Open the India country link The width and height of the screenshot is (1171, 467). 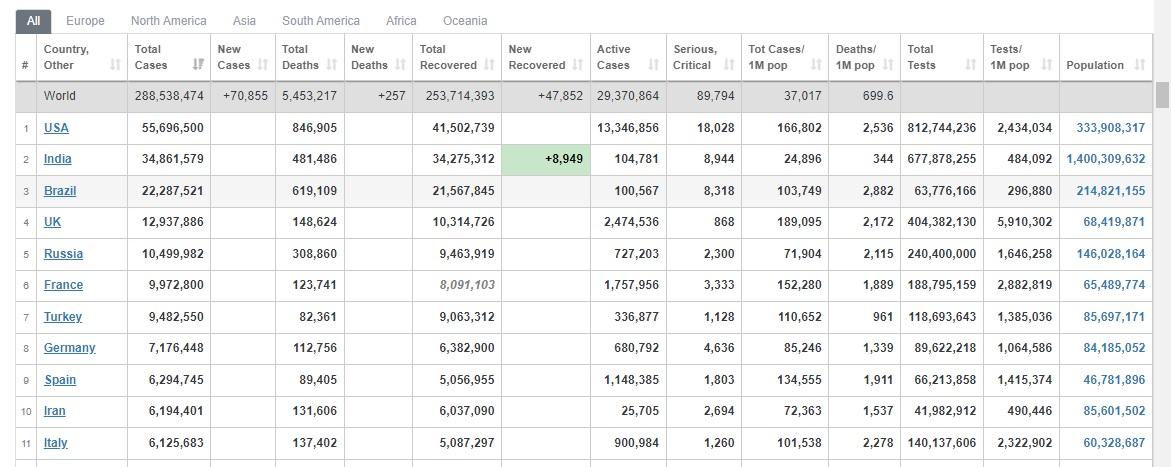(58, 159)
